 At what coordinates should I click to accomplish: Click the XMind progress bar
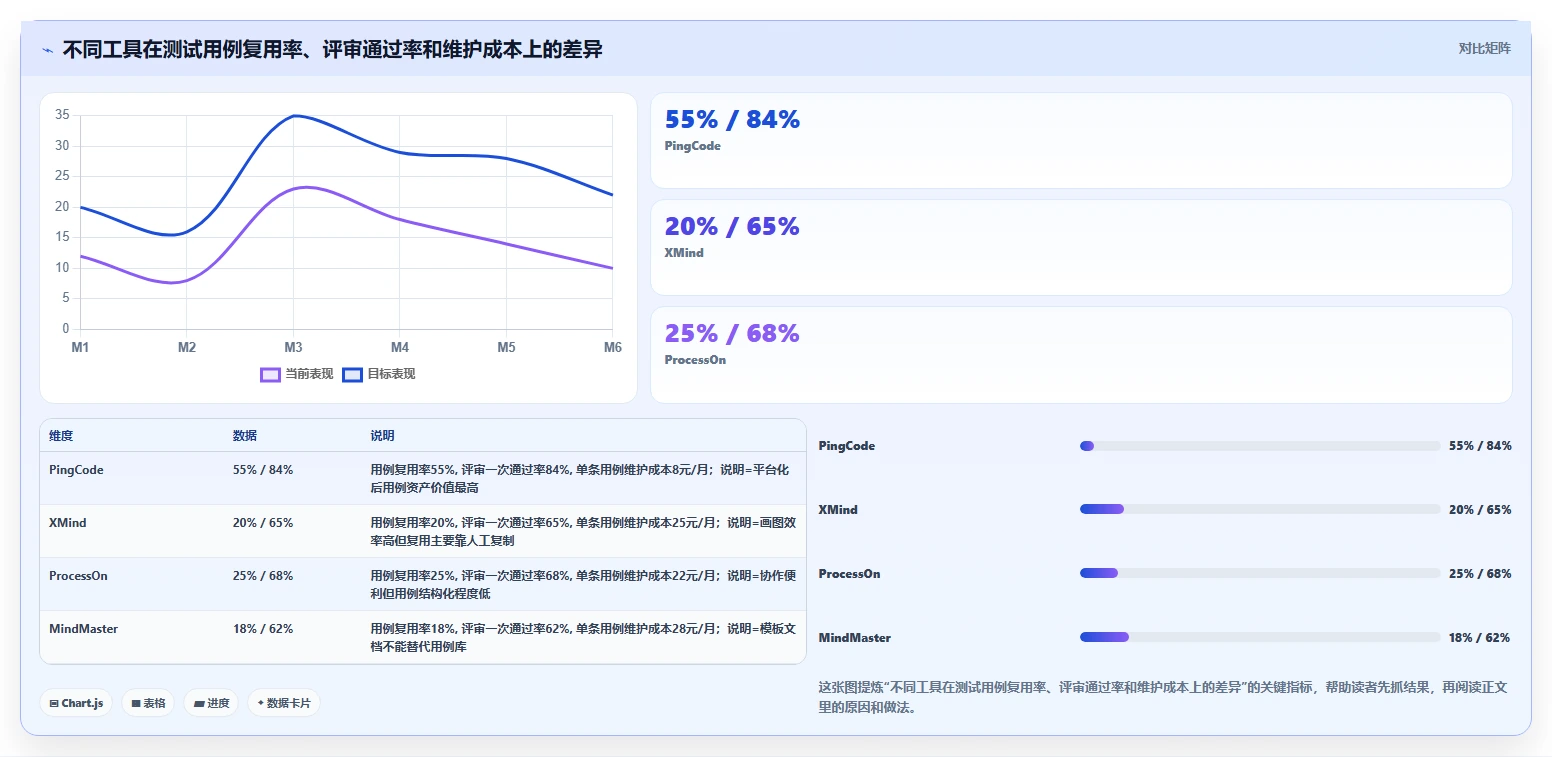point(1260,510)
